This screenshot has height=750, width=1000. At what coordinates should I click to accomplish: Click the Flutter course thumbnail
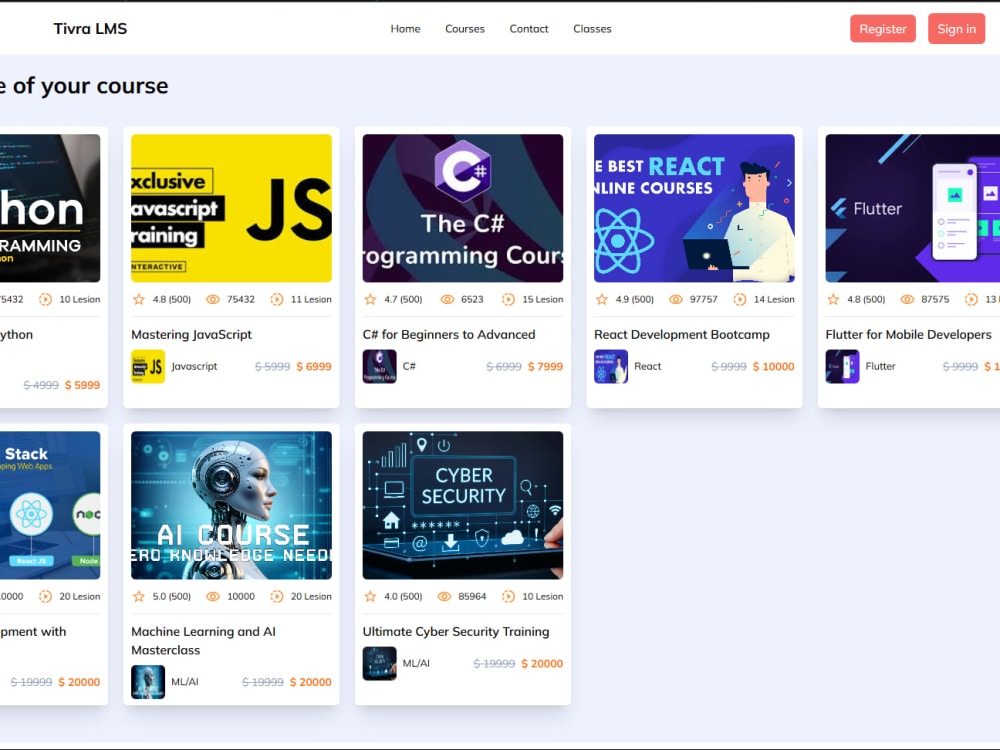point(913,208)
